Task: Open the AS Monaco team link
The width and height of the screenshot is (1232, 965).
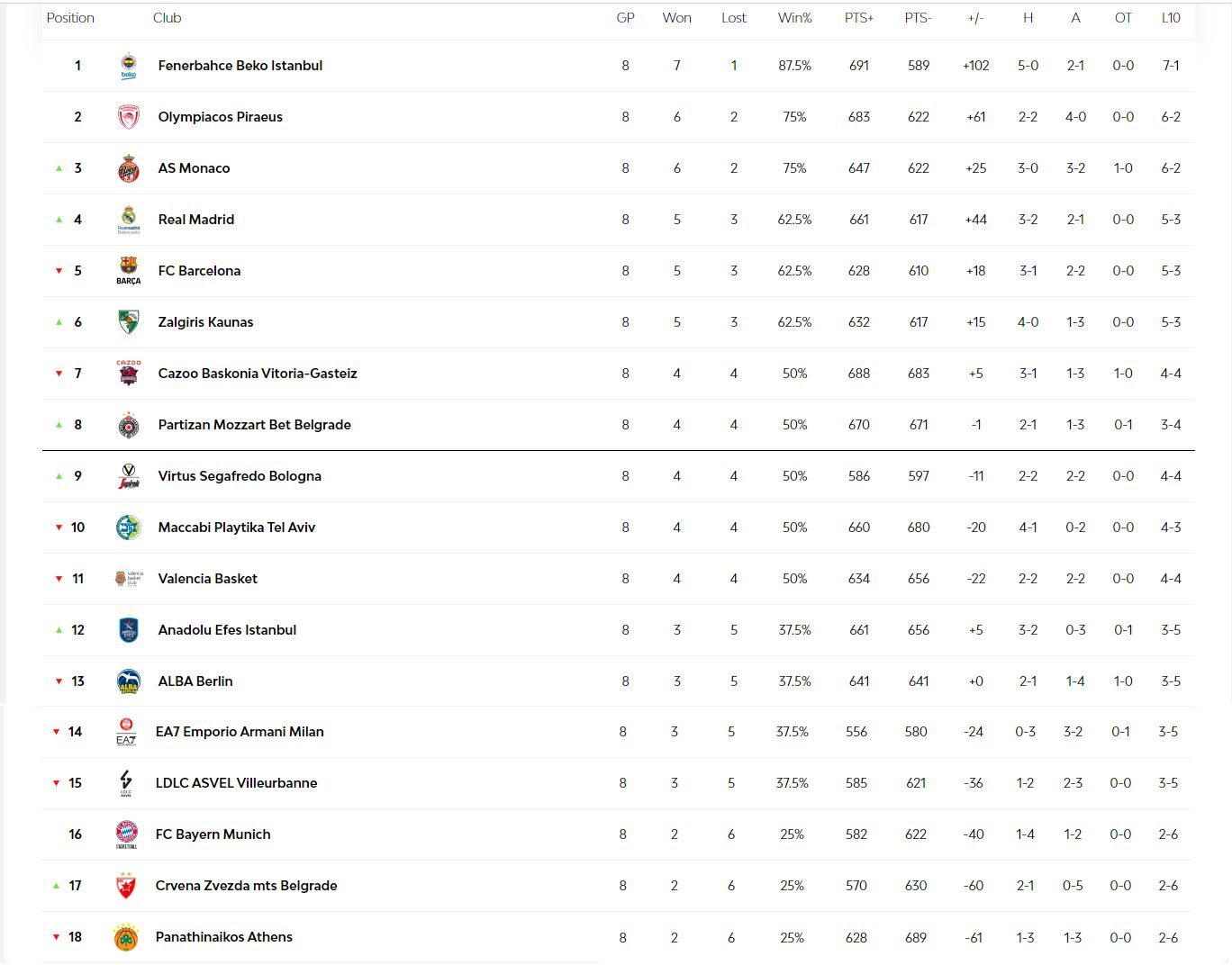Action: (x=194, y=168)
